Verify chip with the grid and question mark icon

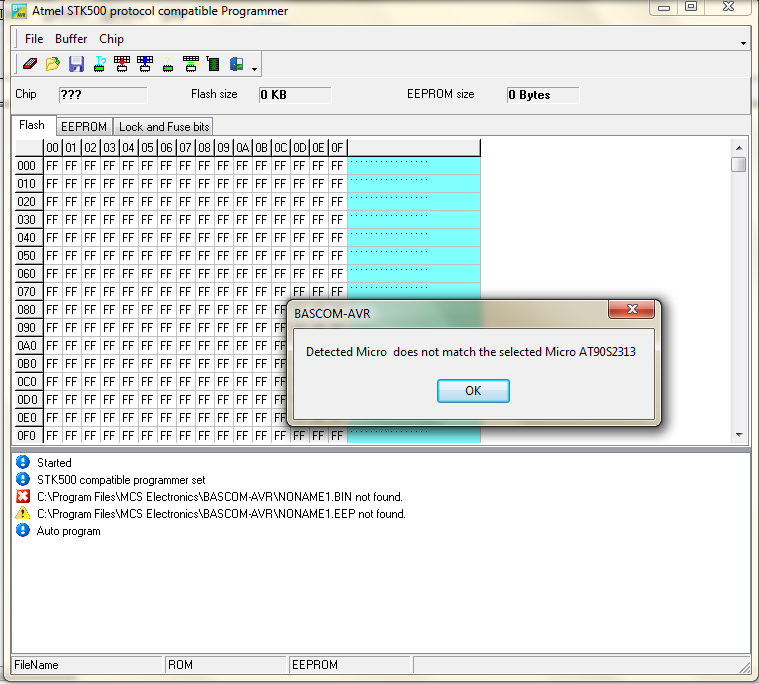[x=191, y=64]
